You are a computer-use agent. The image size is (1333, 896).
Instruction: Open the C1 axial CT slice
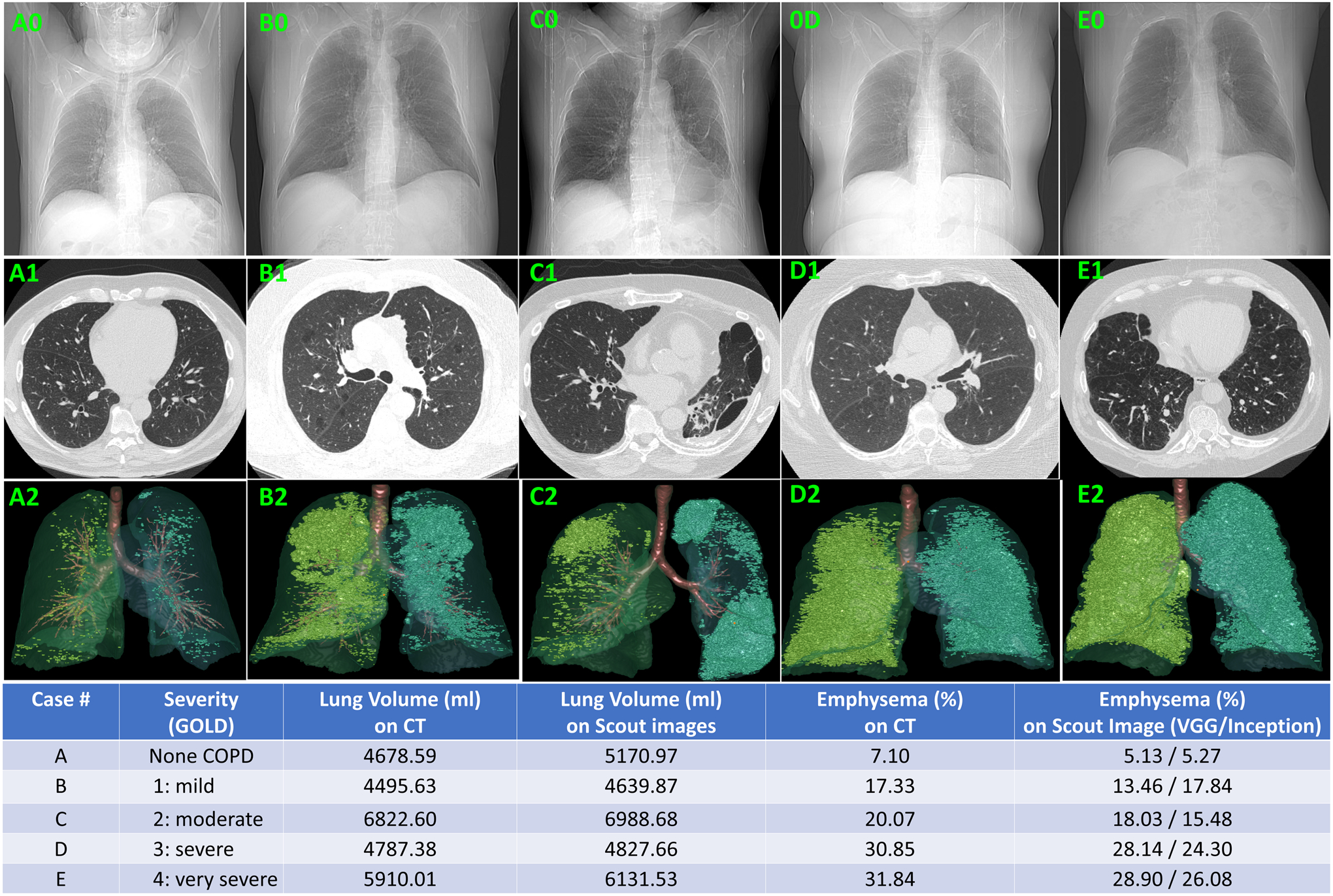pos(650,369)
